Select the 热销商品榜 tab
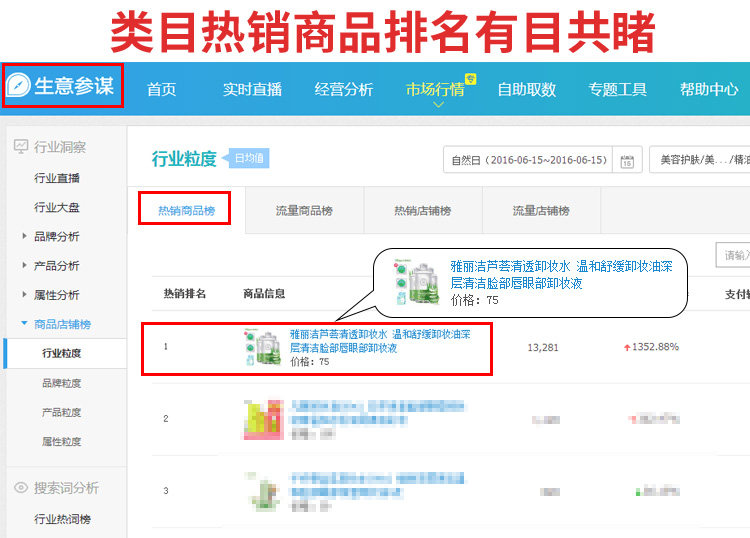 [x=187, y=210]
